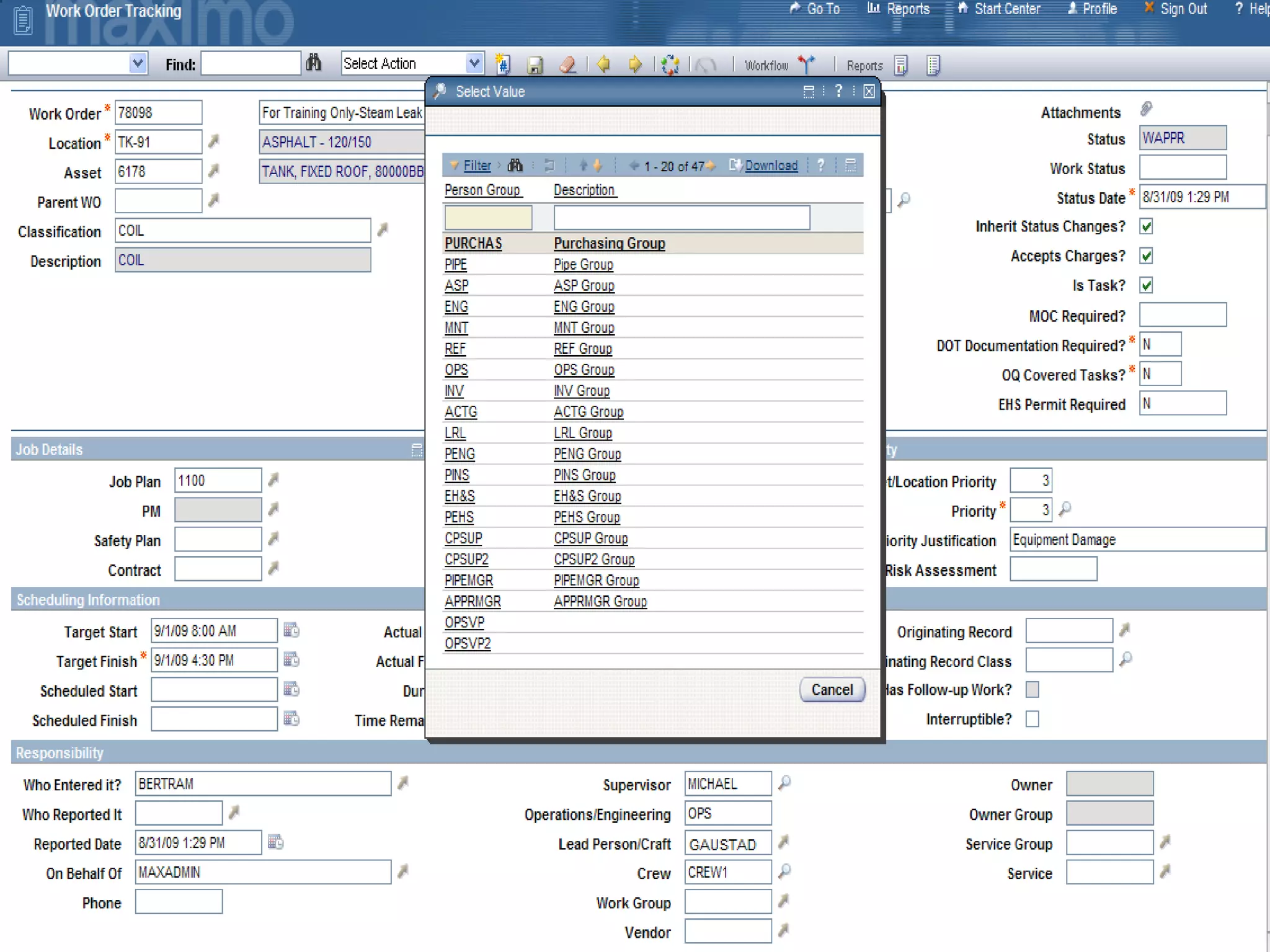The image size is (1270, 952).
Task: Click the Save work order toolbar icon
Action: coord(535,64)
